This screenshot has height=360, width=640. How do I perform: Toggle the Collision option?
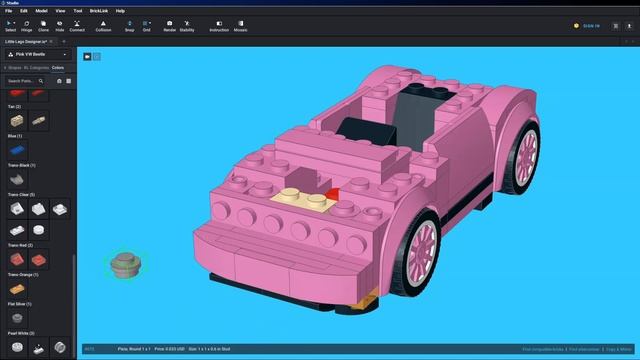[103, 26]
